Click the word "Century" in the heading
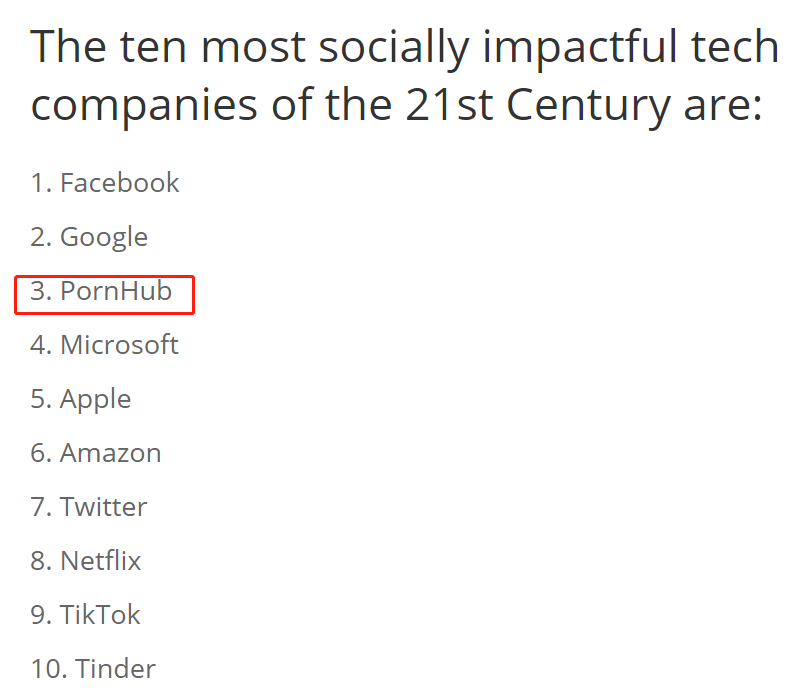This screenshot has width=791, height=693. click(588, 105)
